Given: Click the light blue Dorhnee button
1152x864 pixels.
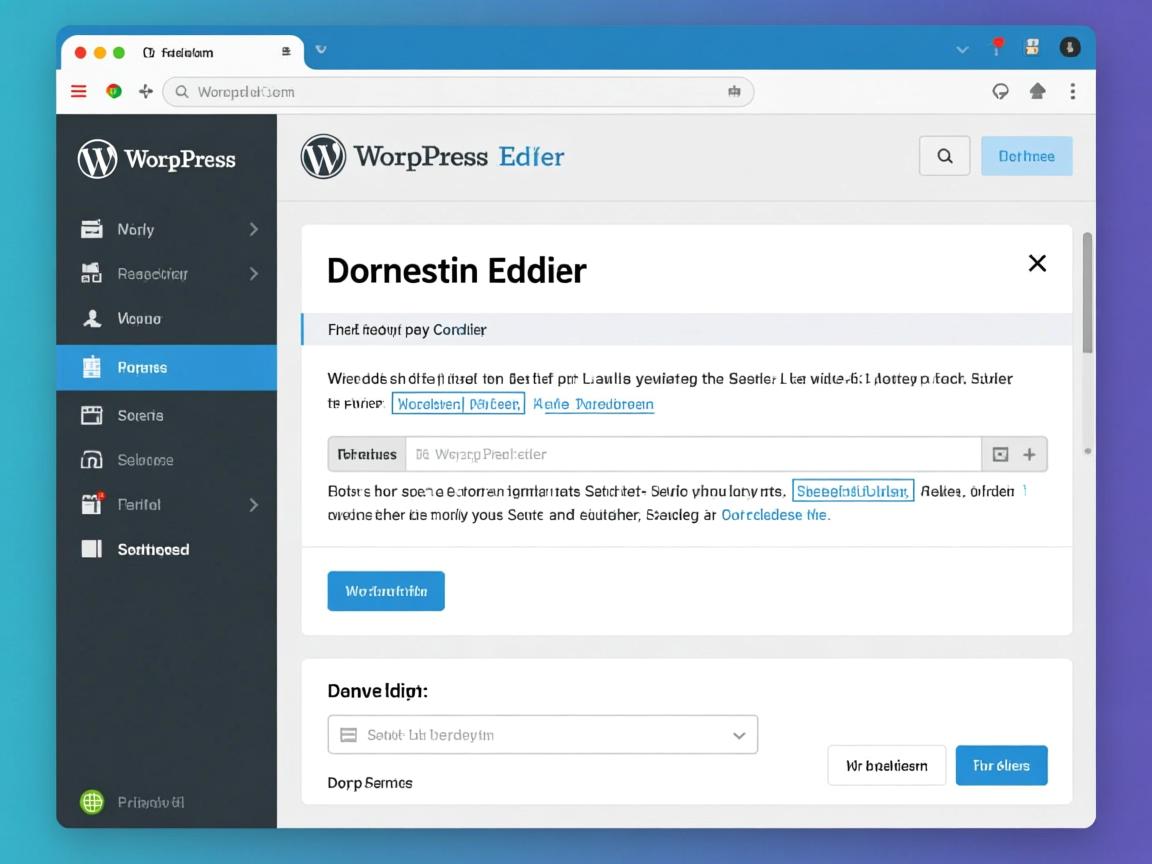Looking at the screenshot, I should tap(1026, 156).
